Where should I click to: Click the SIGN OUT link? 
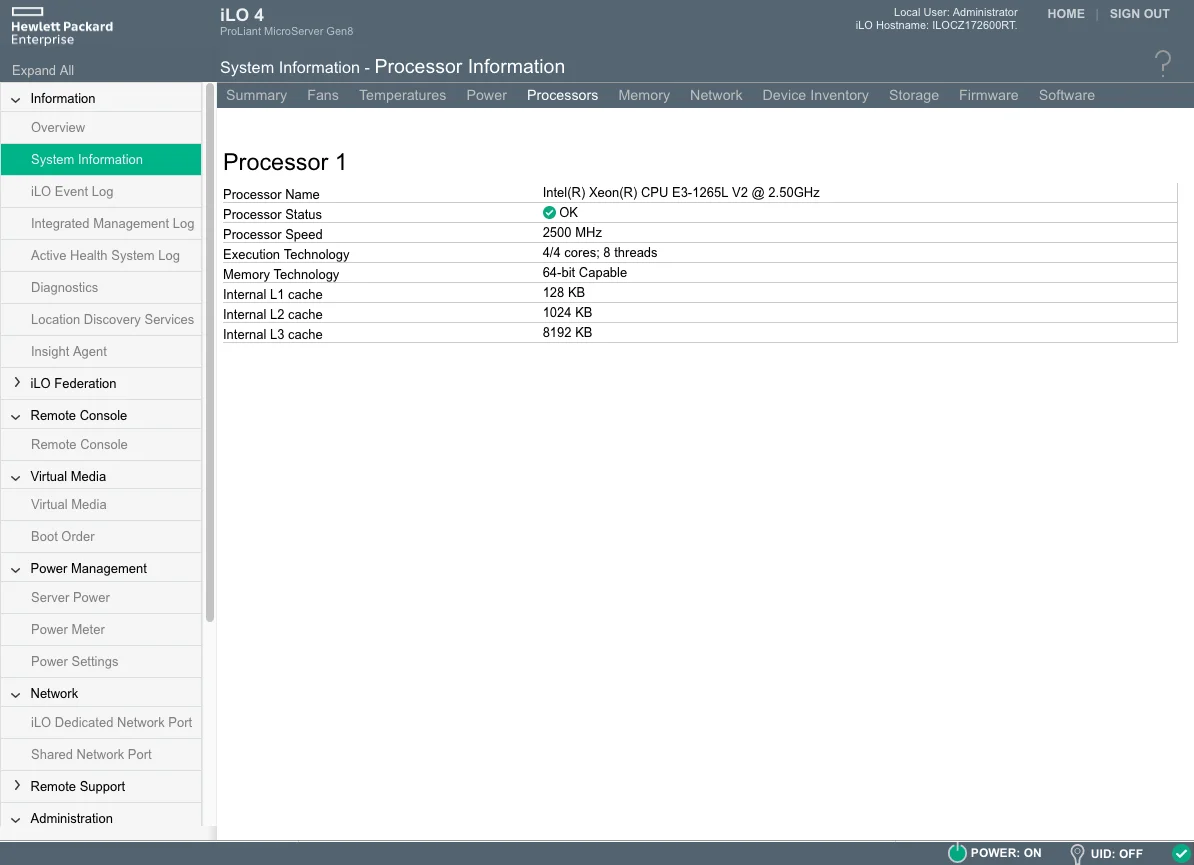[1139, 14]
